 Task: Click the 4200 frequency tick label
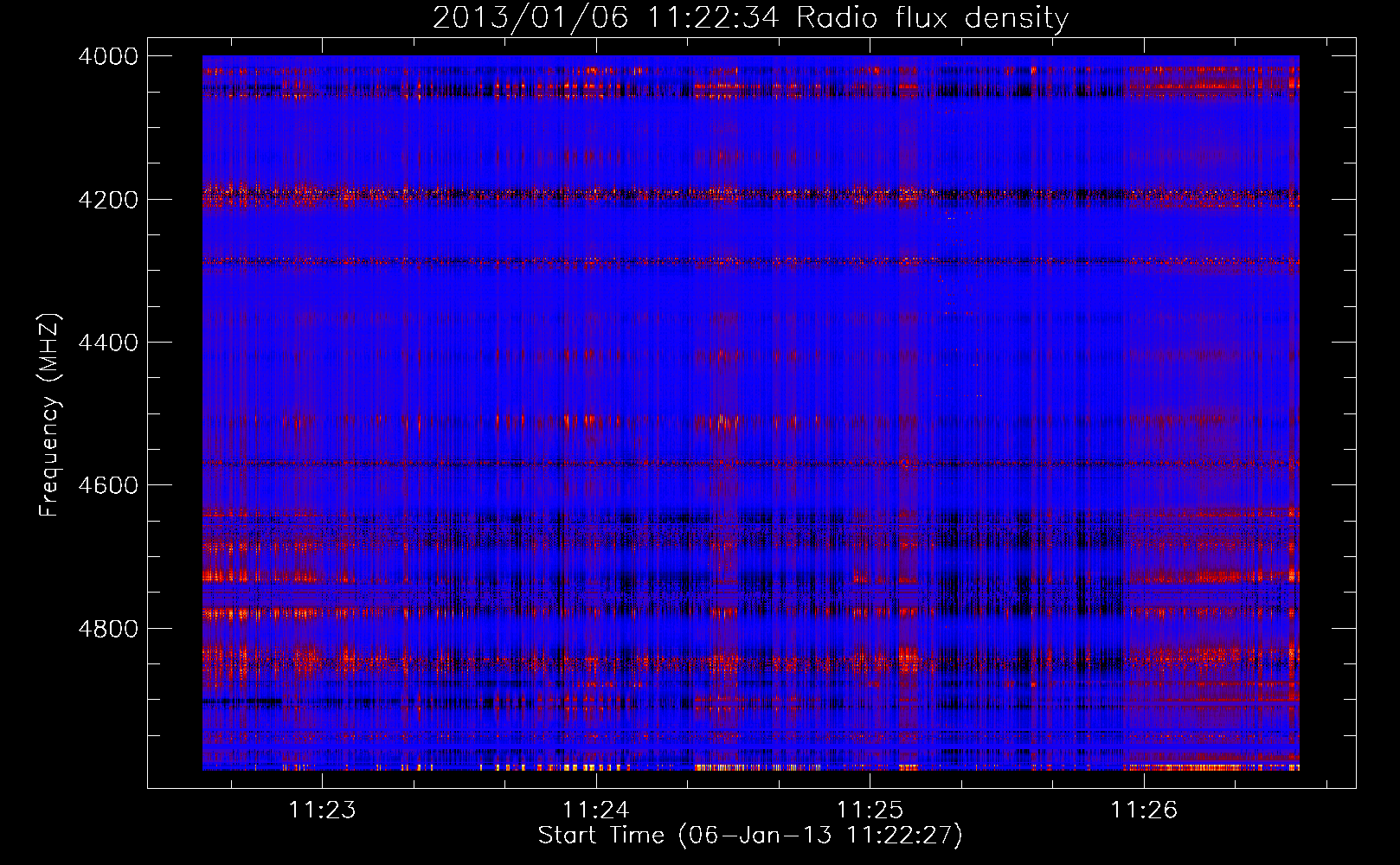(108, 200)
